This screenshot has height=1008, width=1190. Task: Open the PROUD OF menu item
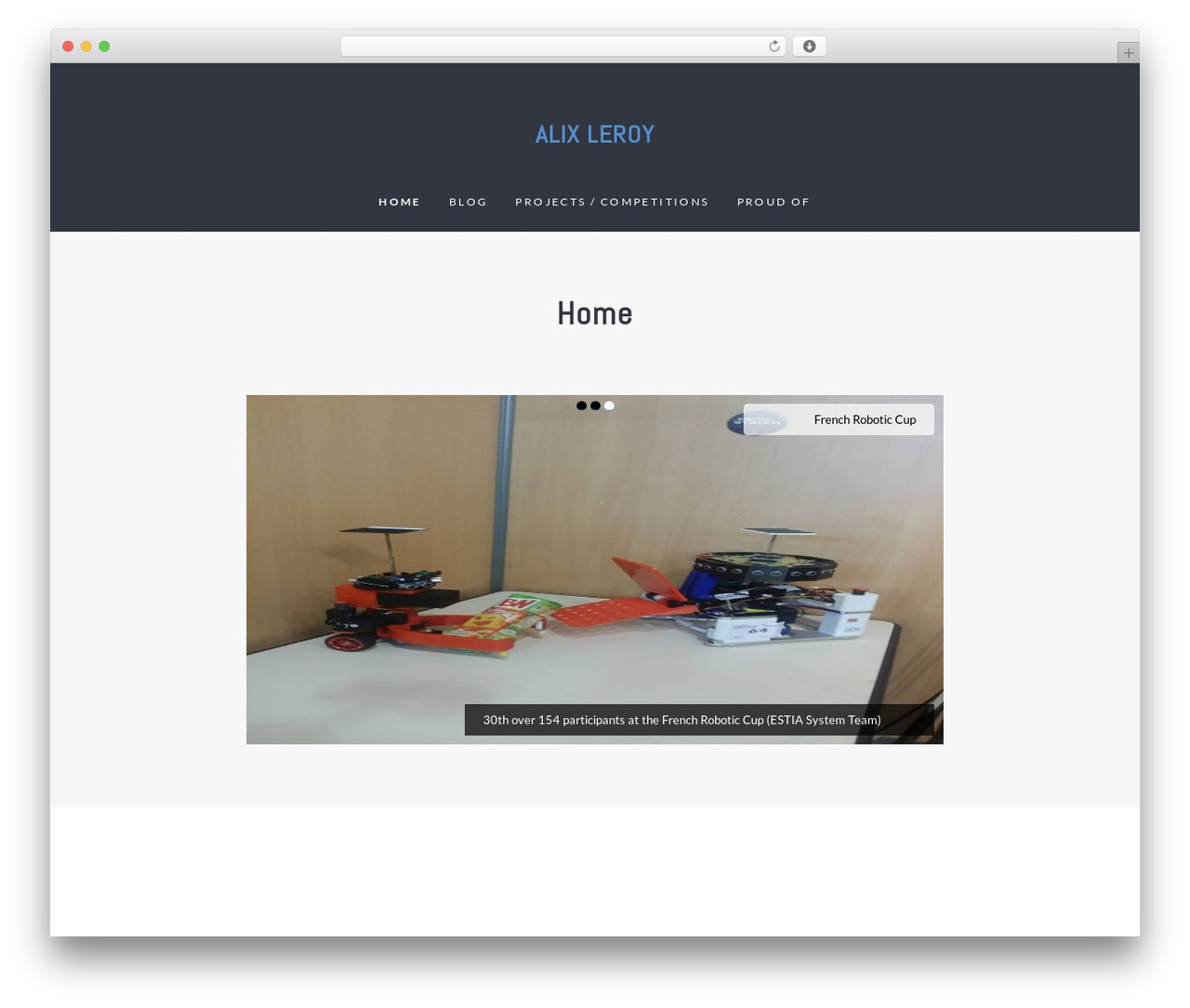click(773, 202)
